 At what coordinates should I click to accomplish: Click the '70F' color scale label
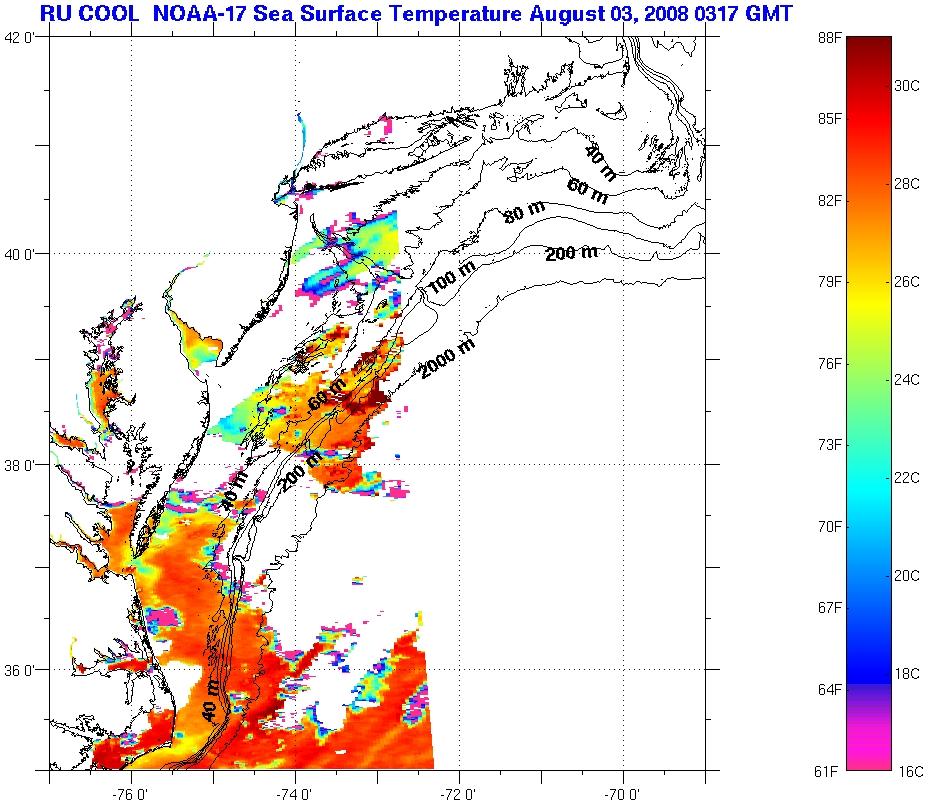pos(830,527)
